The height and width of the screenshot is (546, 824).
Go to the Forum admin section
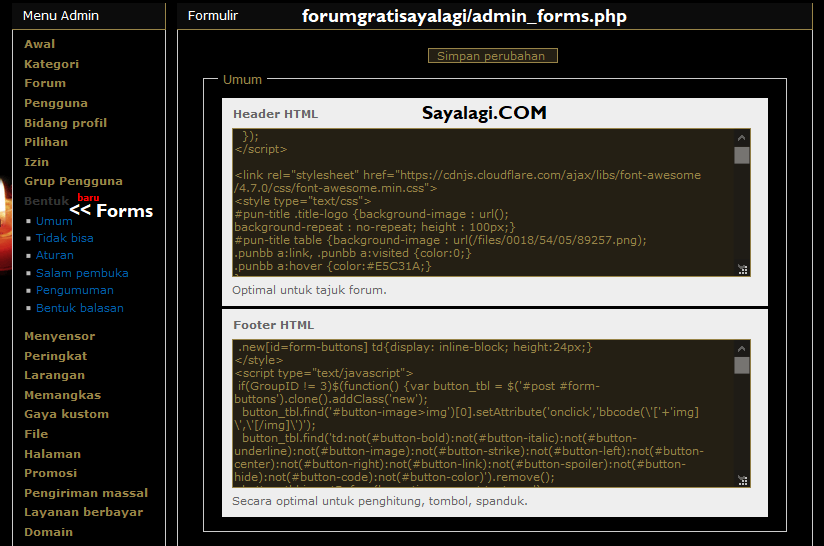tap(45, 83)
